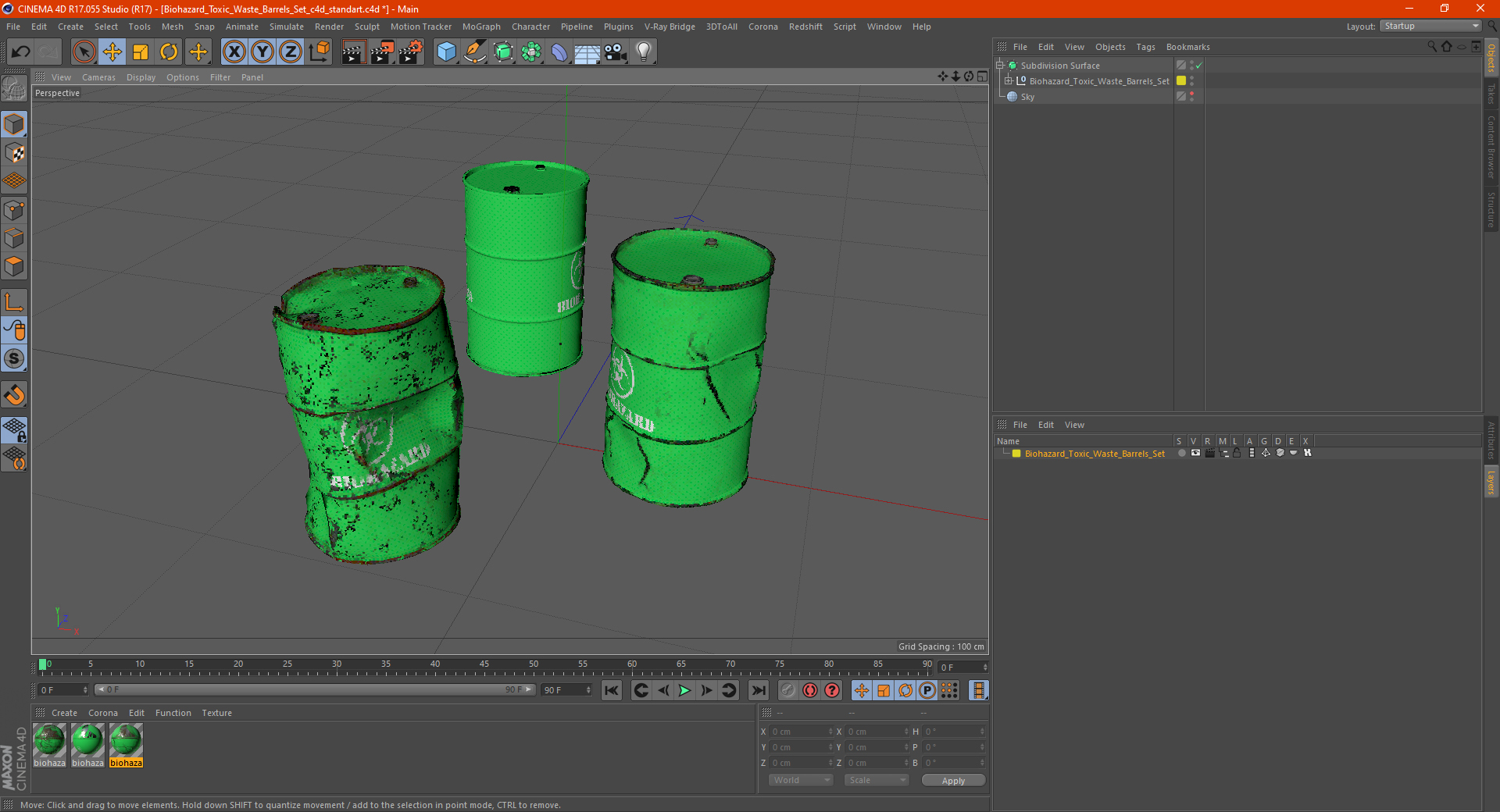Render to Picture Viewer

(x=382, y=52)
